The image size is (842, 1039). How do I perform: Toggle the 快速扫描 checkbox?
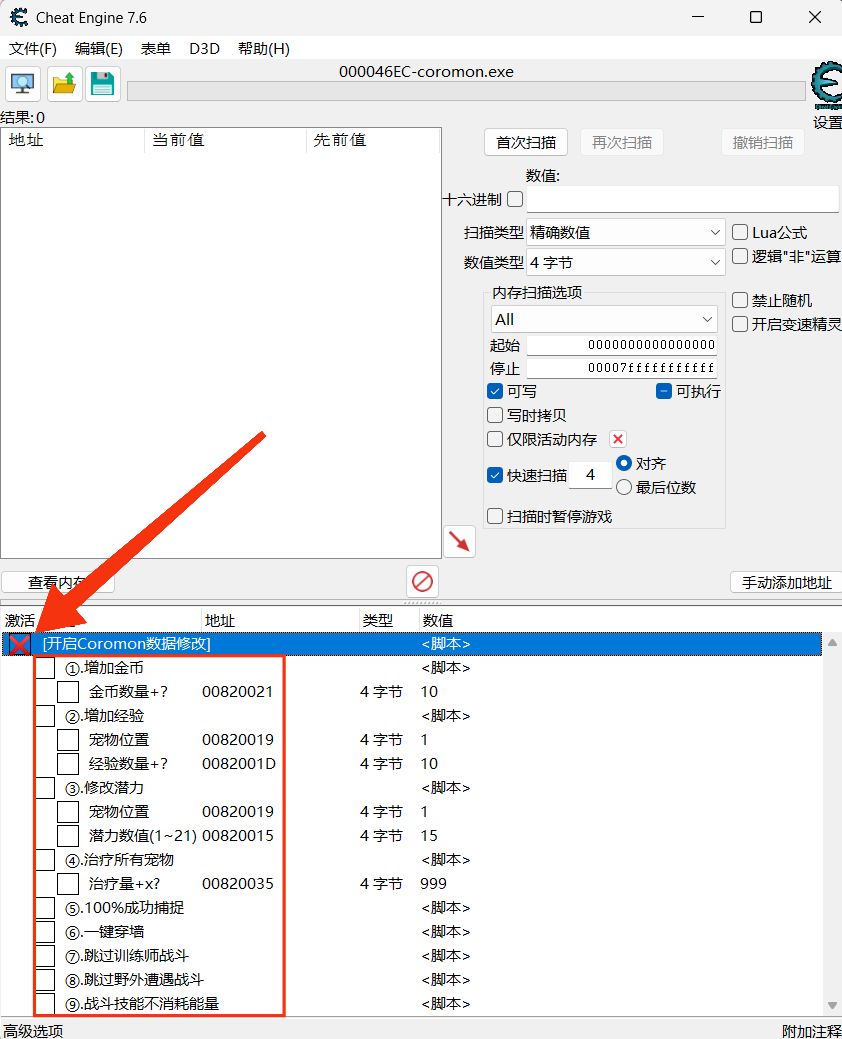(495, 475)
